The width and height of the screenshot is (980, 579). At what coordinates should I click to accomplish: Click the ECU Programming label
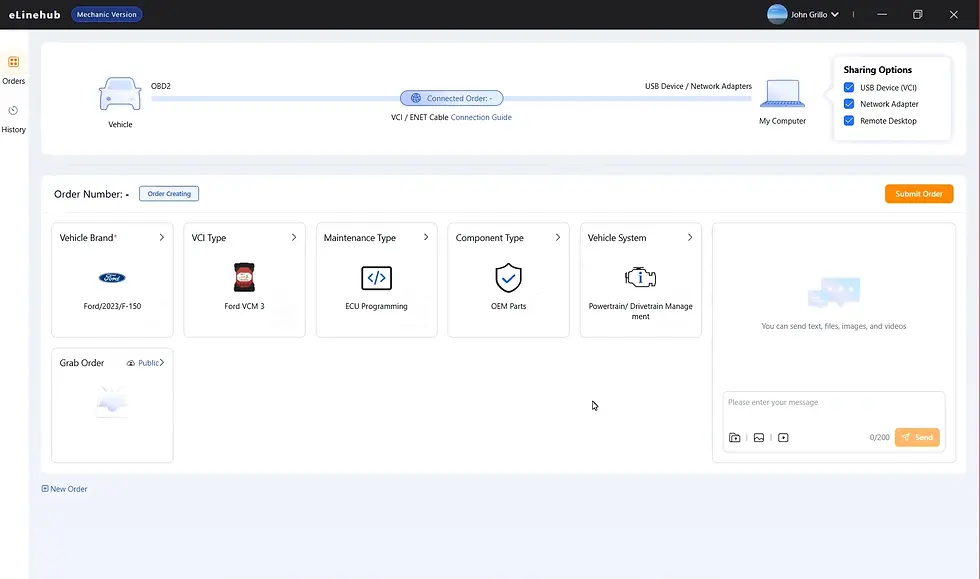click(376, 306)
